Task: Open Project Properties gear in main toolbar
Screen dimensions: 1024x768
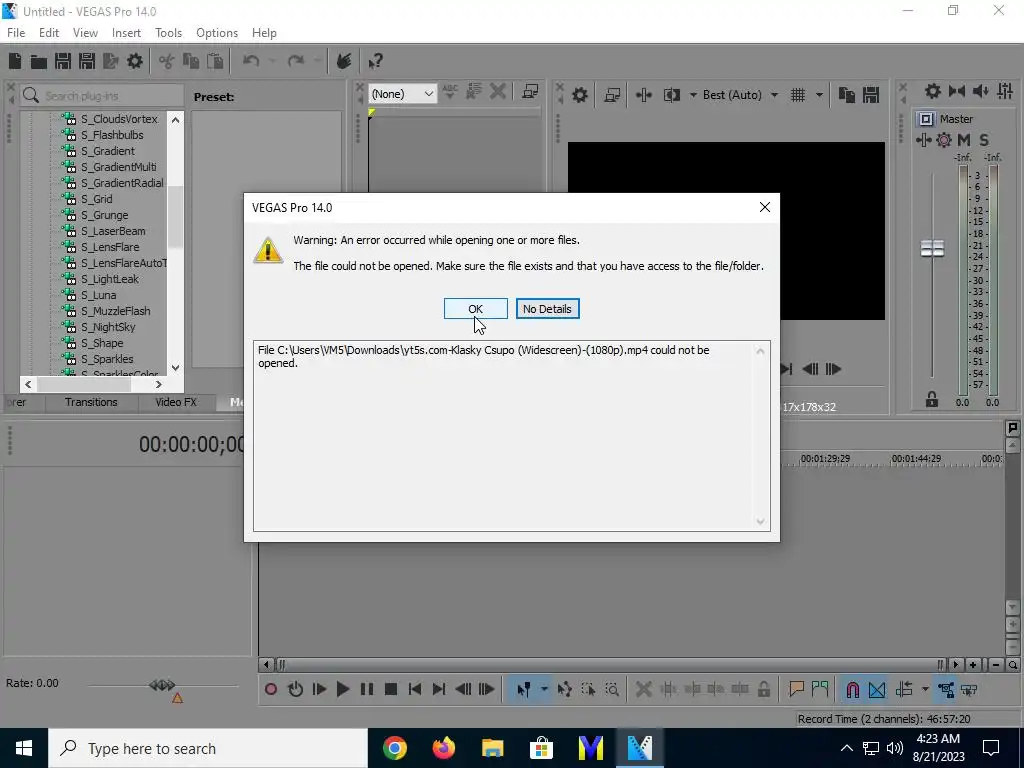Action: pyautogui.click(x=135, y=61)
